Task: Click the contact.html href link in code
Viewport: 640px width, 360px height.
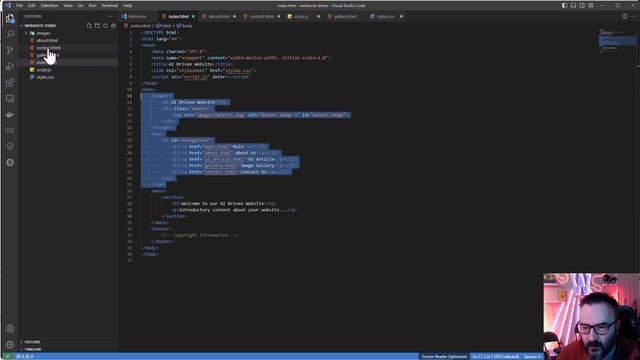Action: pyautogui.click(x=220, y=172)
